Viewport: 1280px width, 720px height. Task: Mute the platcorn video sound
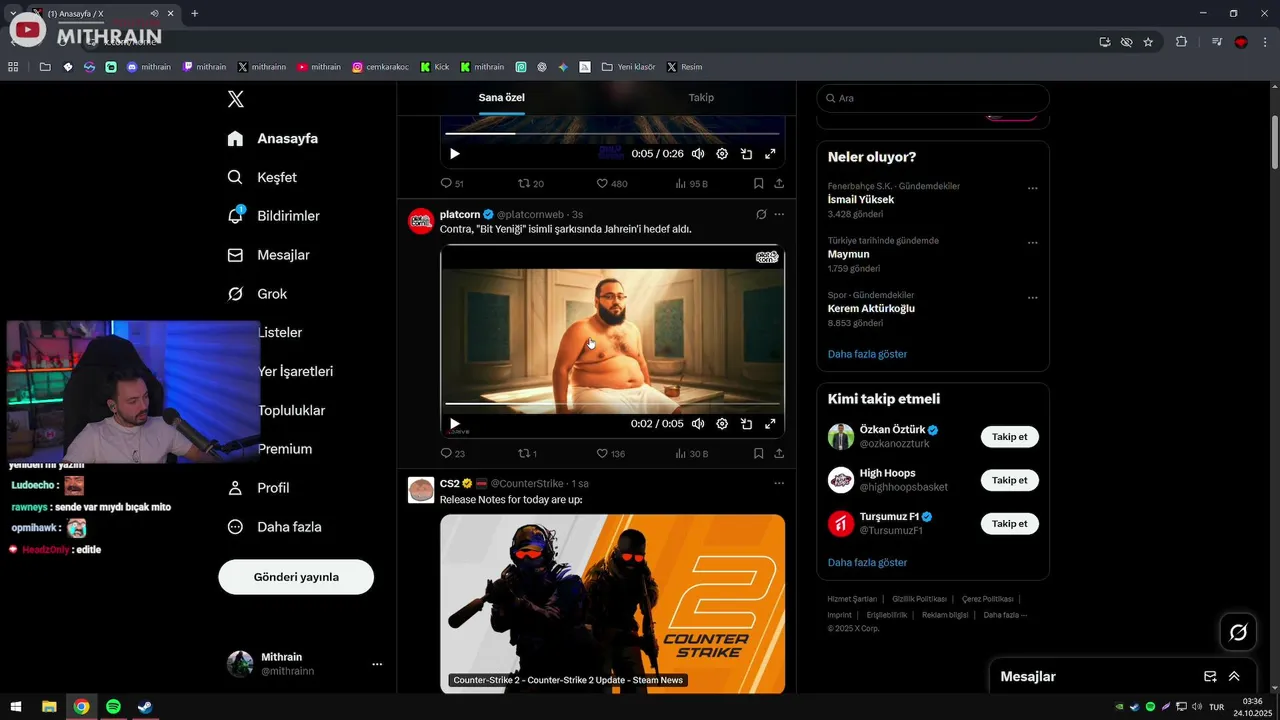point(698,424)
